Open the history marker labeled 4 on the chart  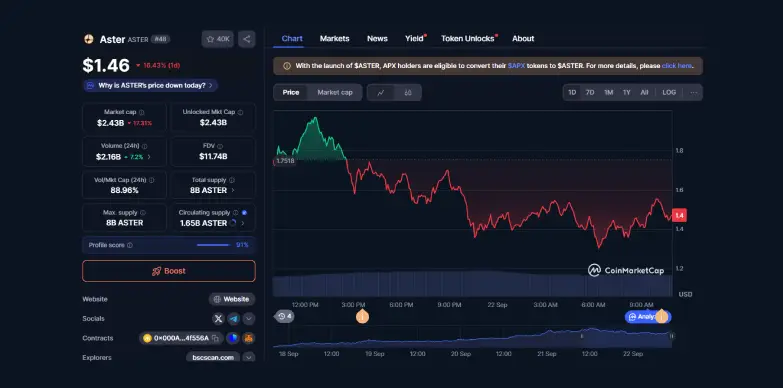click(x=285, y=316)
